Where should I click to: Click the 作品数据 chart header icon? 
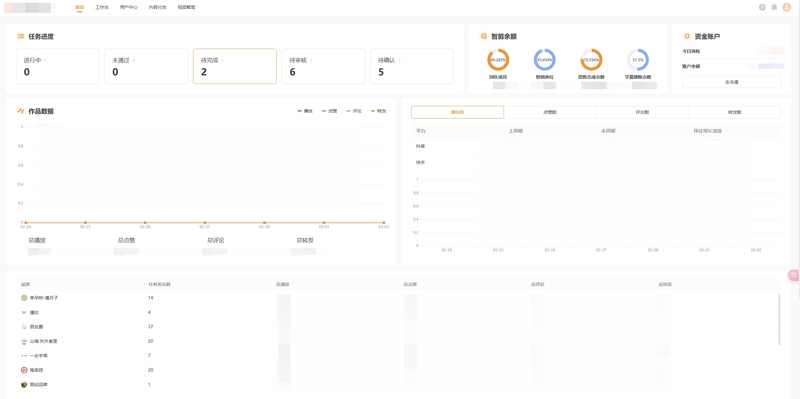click(21, 111)
